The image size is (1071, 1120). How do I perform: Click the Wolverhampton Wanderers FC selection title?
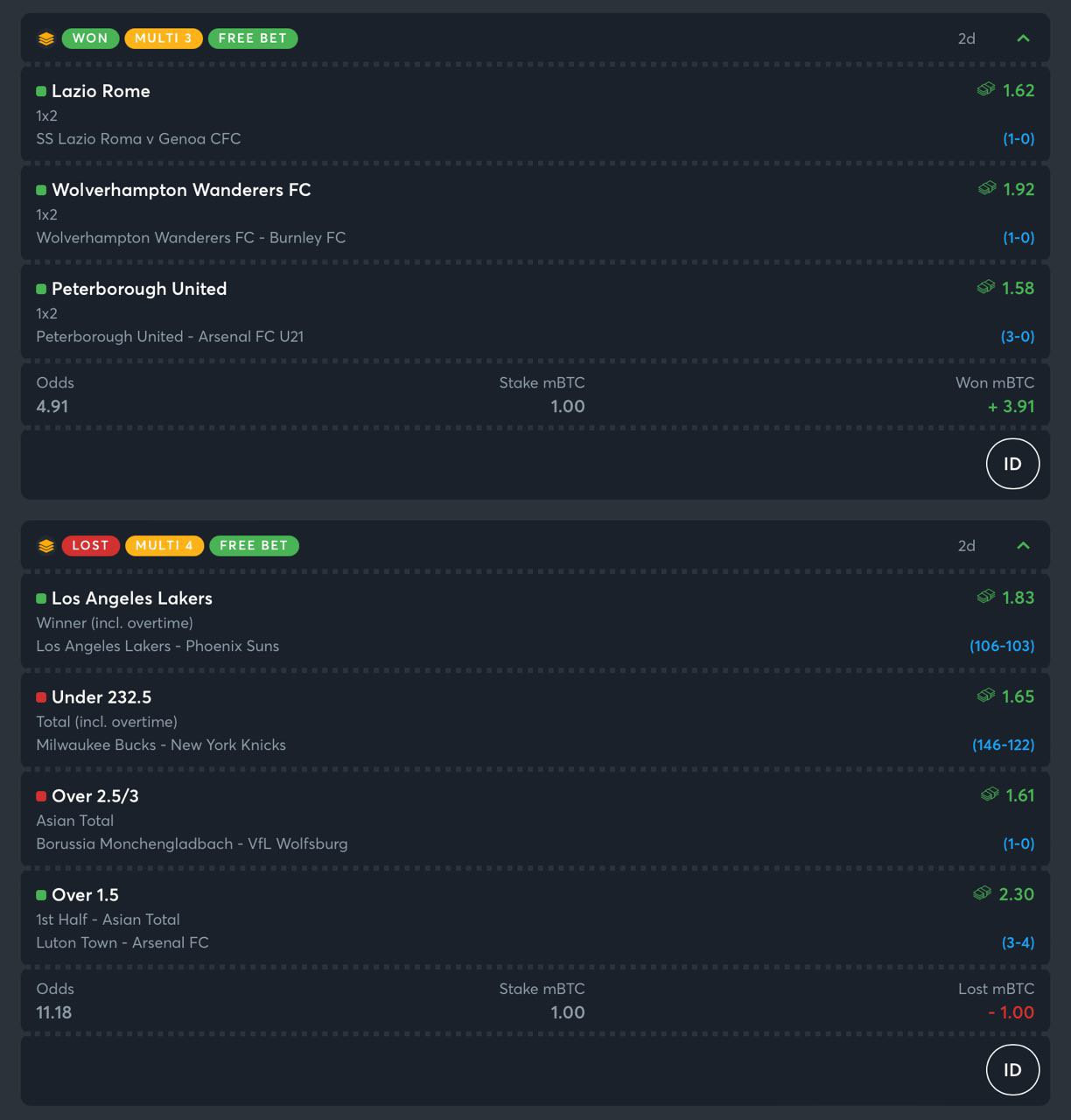pyautogui.click(x=181, y=190)
